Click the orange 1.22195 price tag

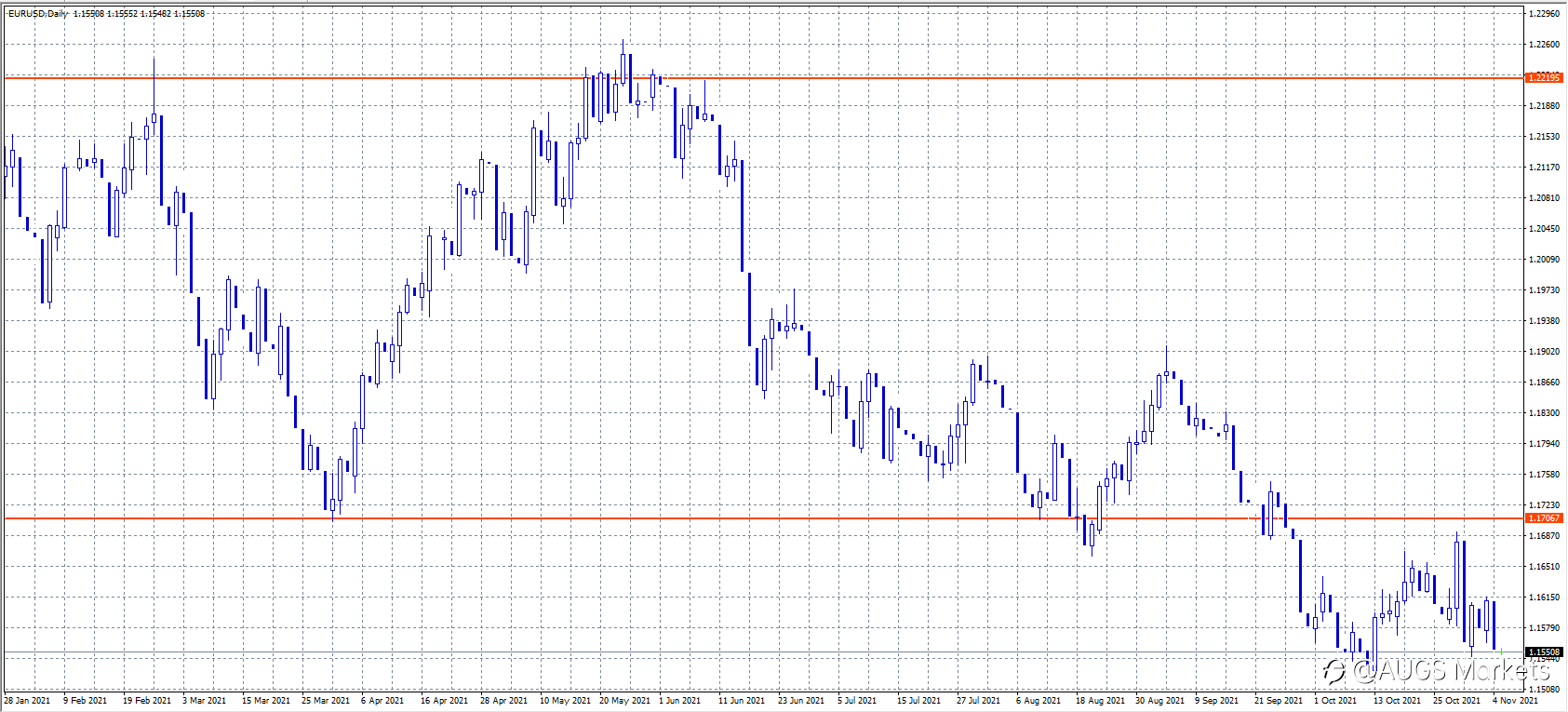click(1544, 77)
